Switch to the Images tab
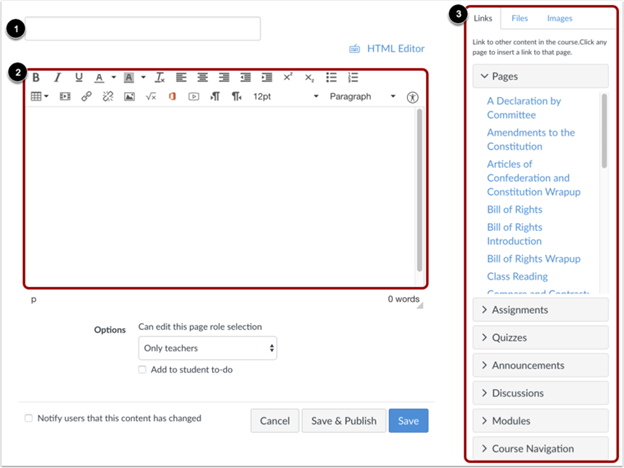The width and height of the screenshot is (624, 468). tap(560, 18)
